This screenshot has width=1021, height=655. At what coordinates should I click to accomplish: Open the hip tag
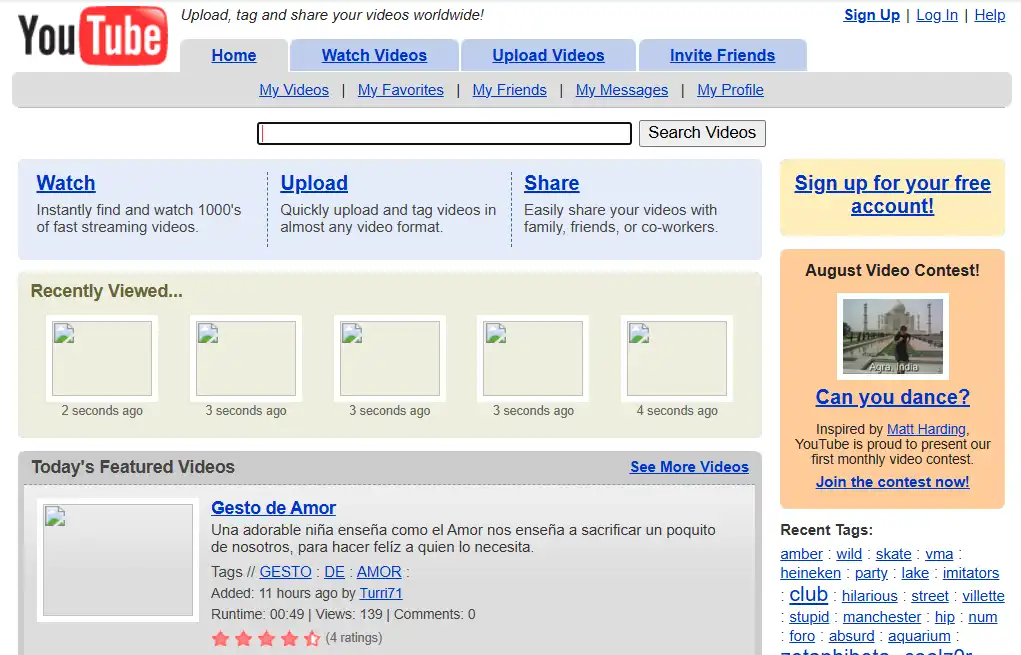945,617
